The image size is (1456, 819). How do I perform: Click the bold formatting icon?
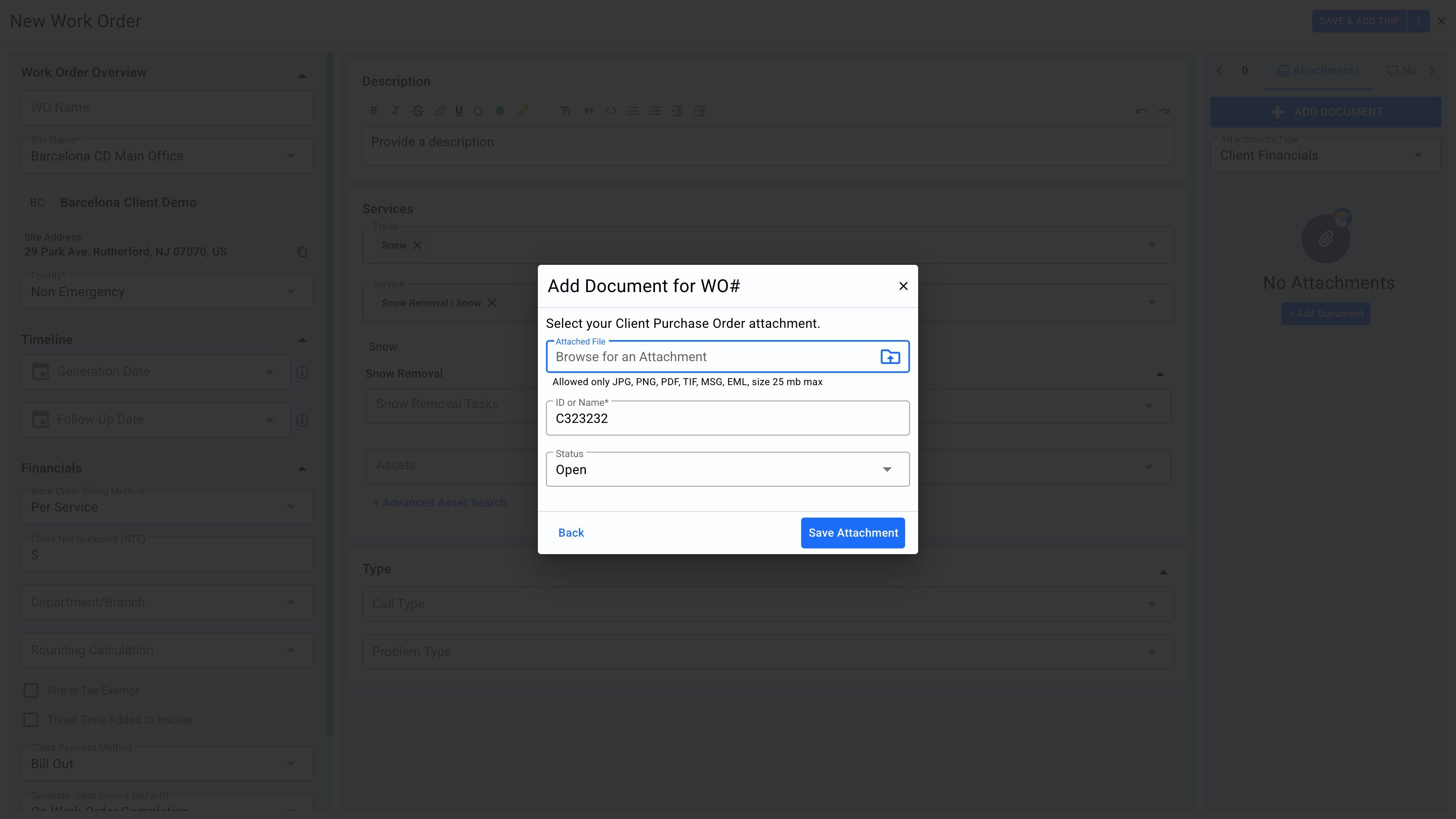[x=374, y=111]
